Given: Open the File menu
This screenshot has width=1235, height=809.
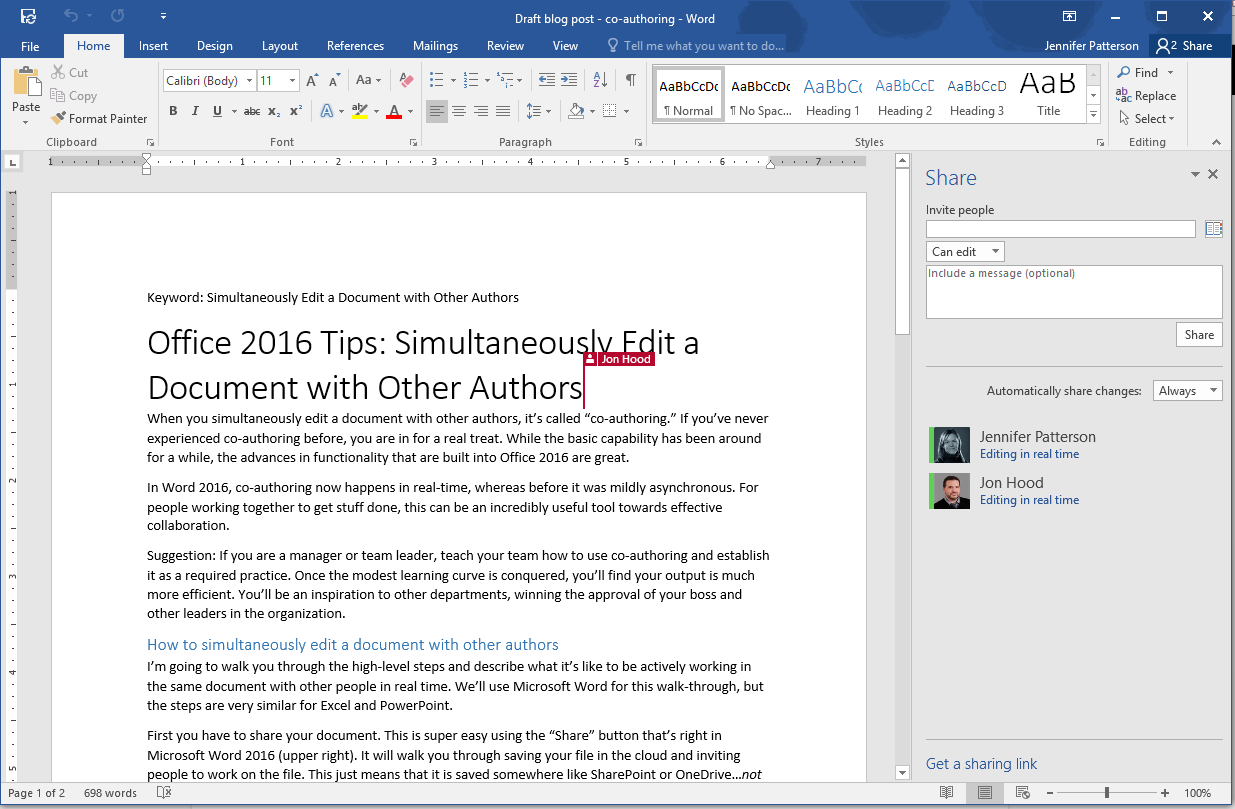Looking at the screenshot, I should (x=30, y=45).
